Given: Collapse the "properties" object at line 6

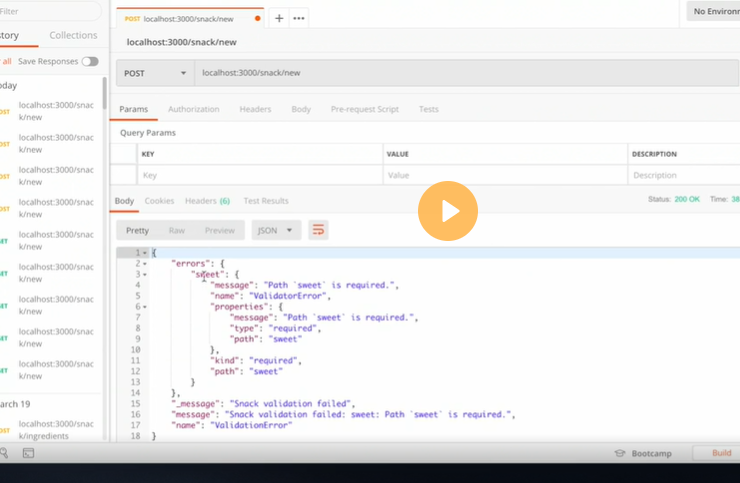Looking at the screenshot, I should click(145, 307).
